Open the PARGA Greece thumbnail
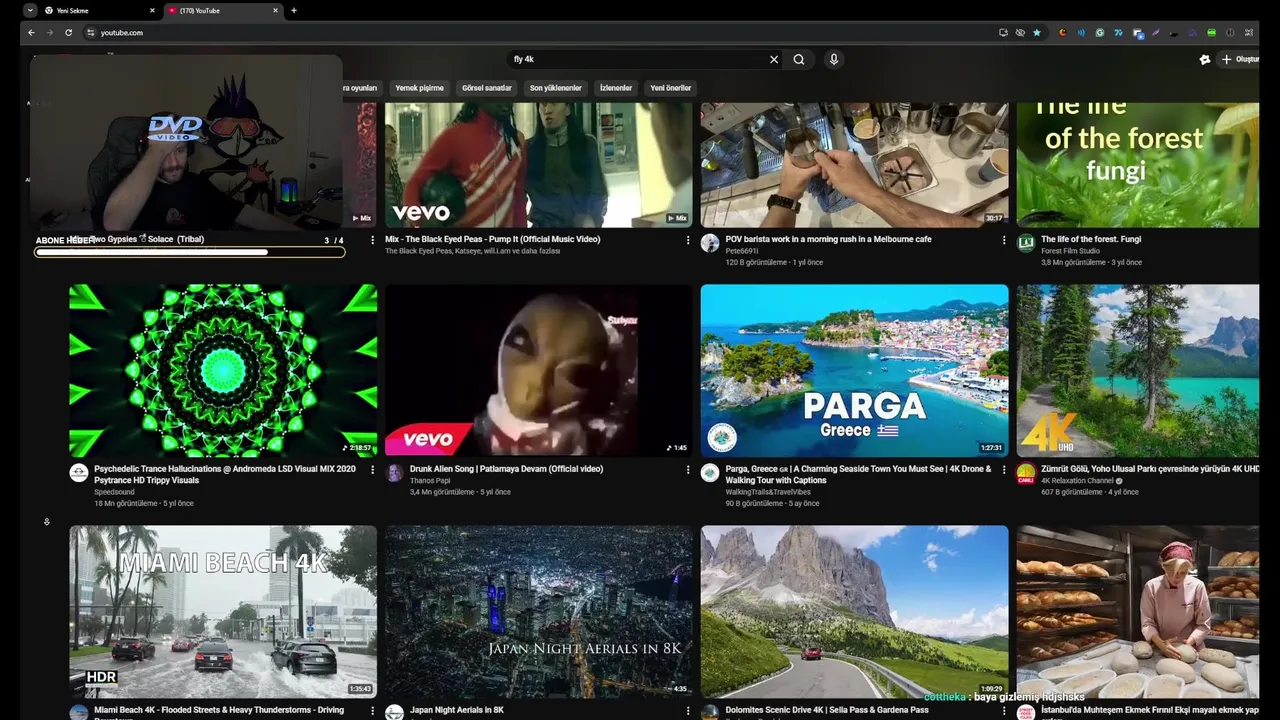The image size is (1280, 720). [x=854, y=370]
